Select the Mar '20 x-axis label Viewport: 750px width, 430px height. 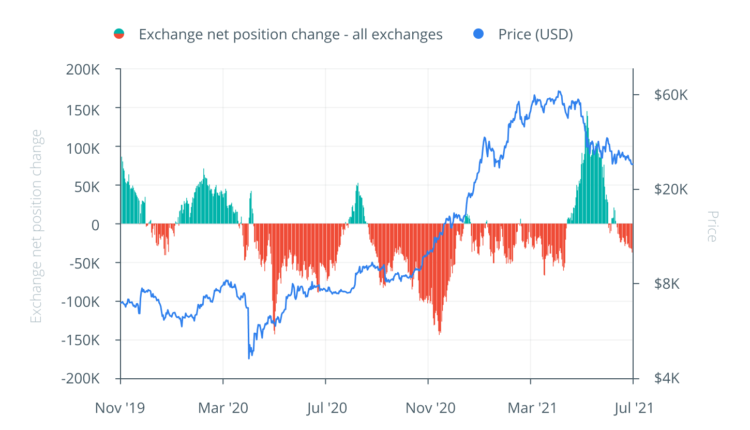pos(224,408)
